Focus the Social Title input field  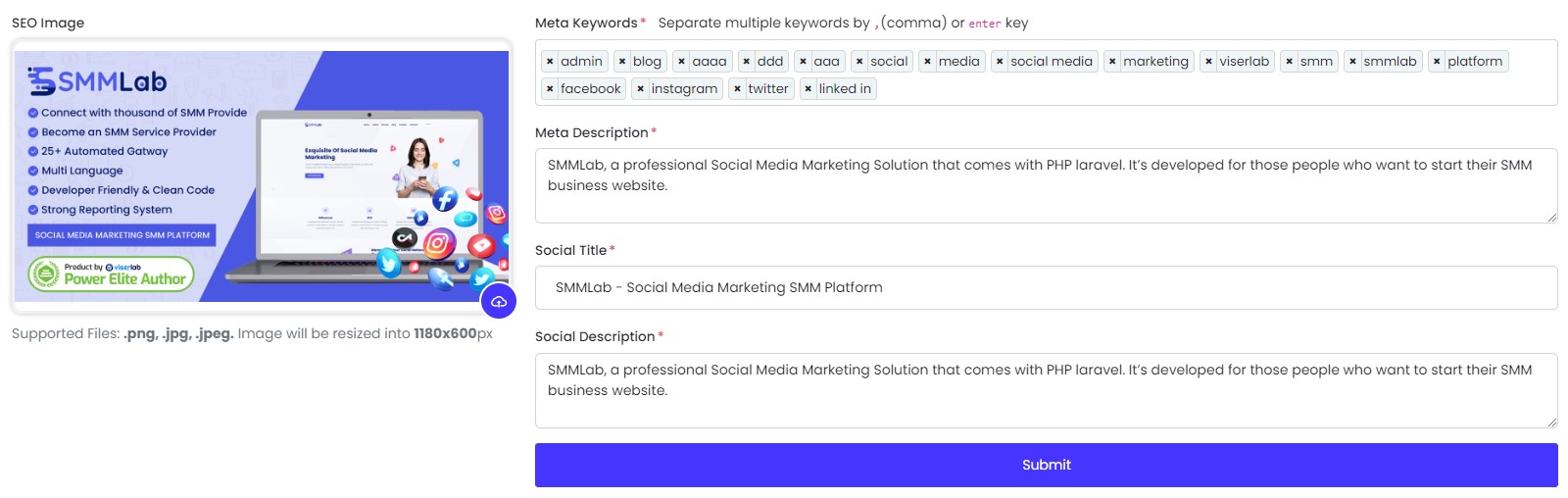[x=1046, y=288]
